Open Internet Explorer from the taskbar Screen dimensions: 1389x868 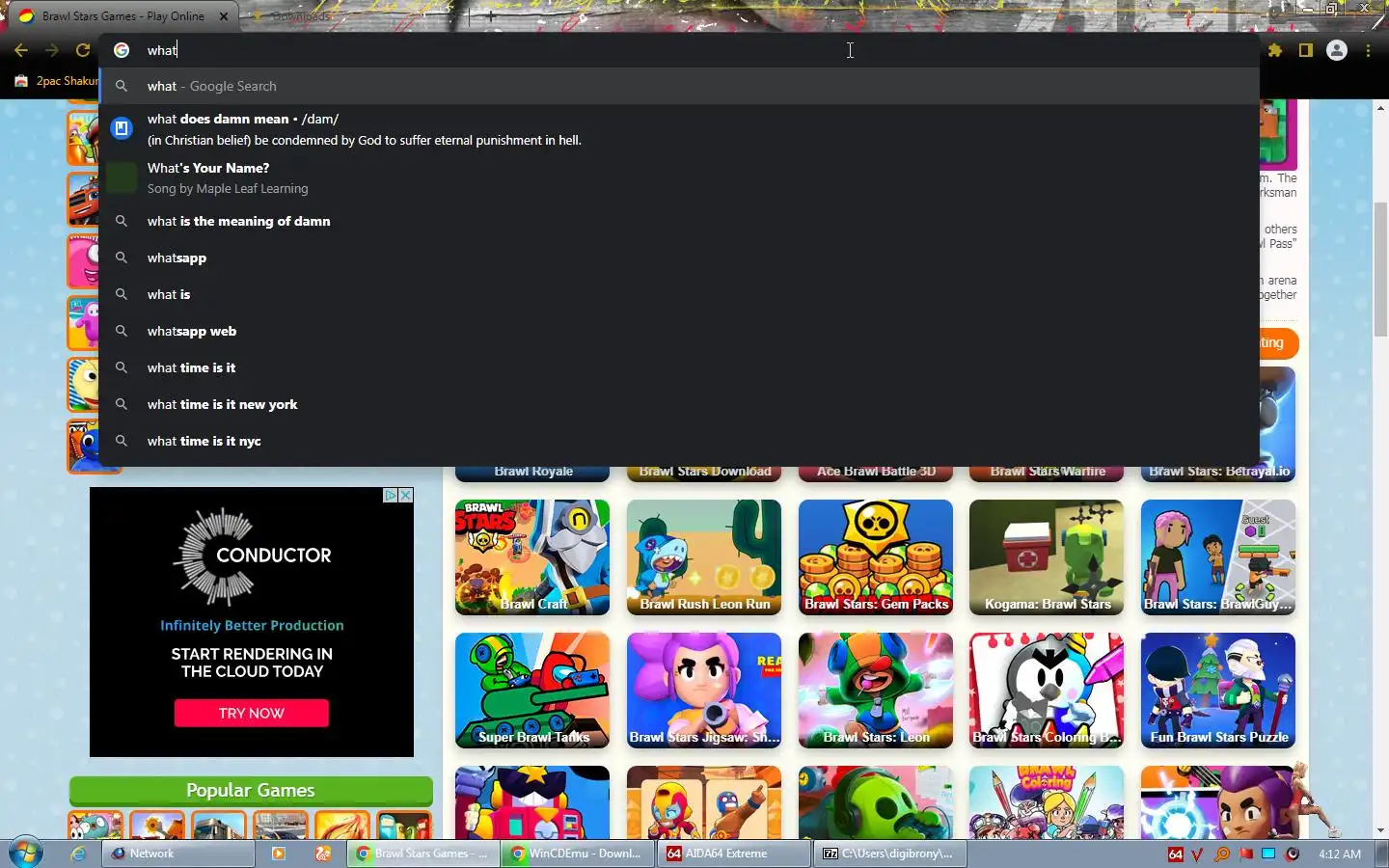78,854
